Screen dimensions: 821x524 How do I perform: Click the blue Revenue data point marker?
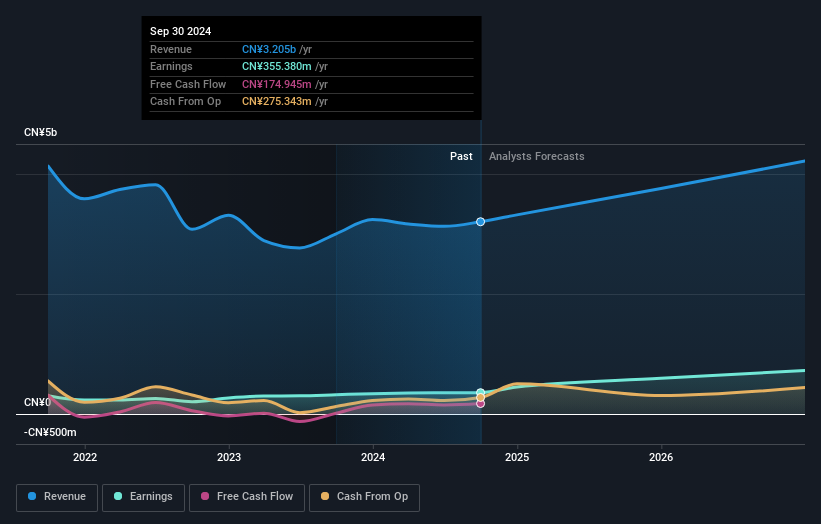coord(480,222)
